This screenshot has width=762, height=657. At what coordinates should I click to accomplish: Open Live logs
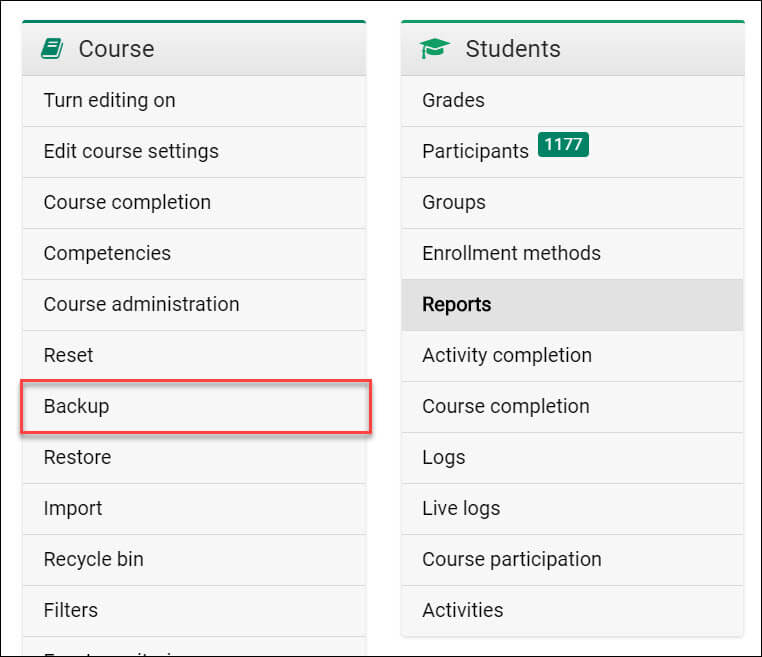572,509
